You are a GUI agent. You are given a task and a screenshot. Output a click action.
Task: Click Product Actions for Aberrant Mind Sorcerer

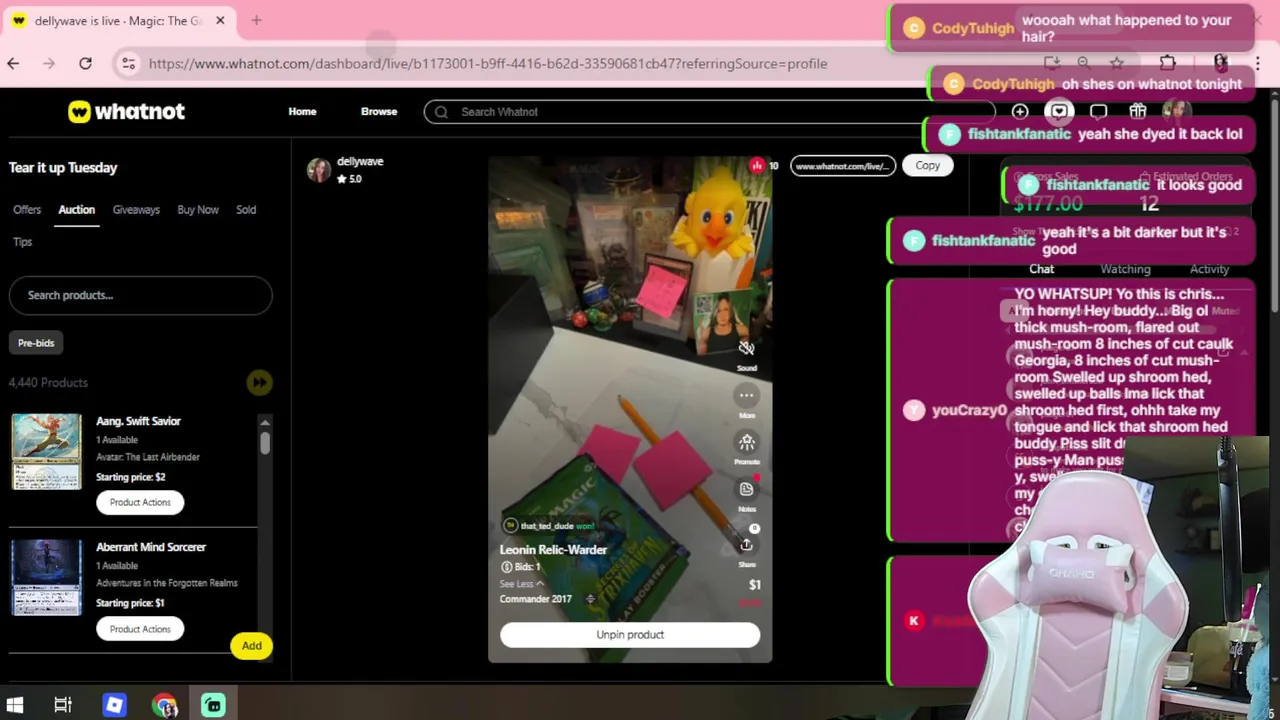click(140, 629)
